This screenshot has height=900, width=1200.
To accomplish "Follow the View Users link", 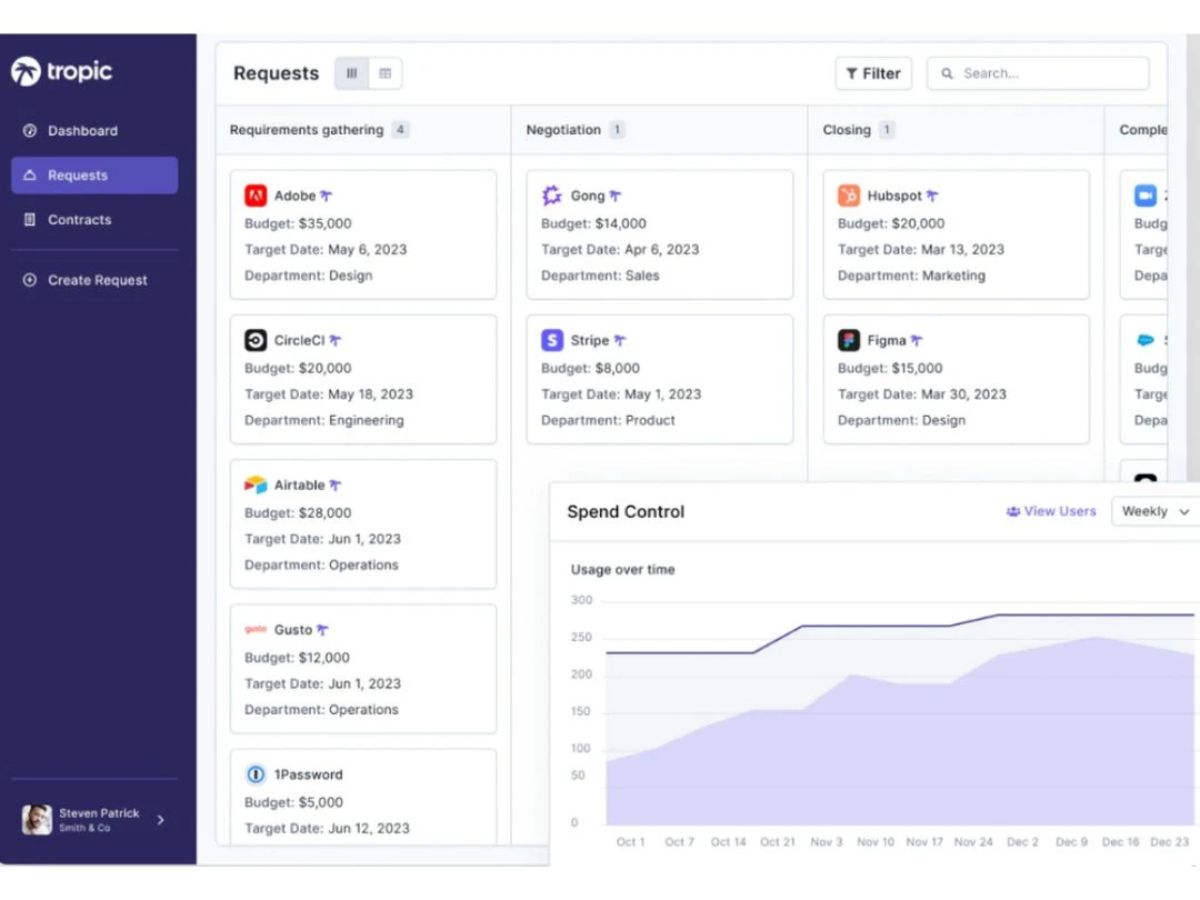I will point(1051,511).
